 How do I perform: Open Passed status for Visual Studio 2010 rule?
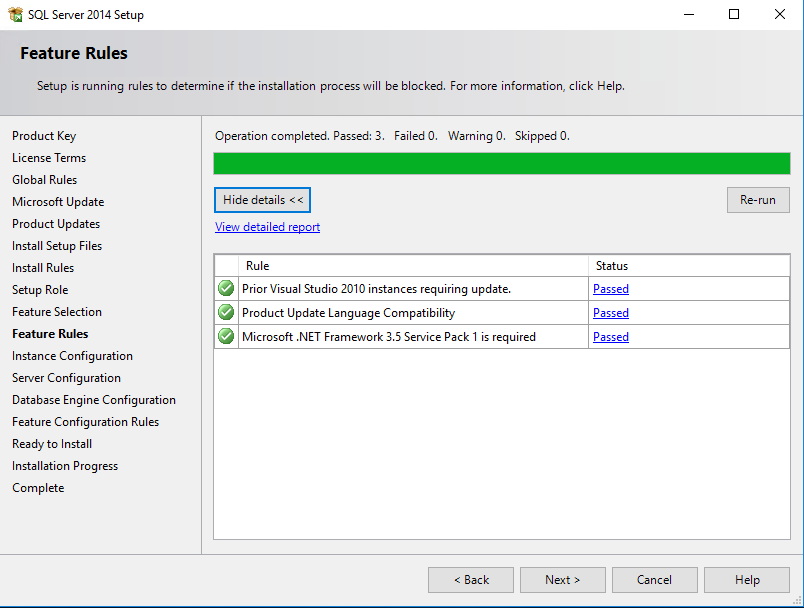pyautogui.click(x=611, y=289)
